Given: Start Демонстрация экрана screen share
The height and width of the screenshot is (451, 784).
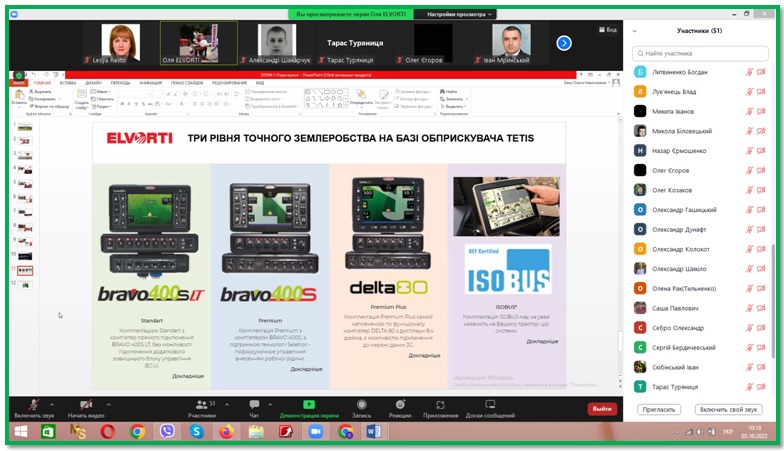Looking at the screenshot, I should click(309, 408).
